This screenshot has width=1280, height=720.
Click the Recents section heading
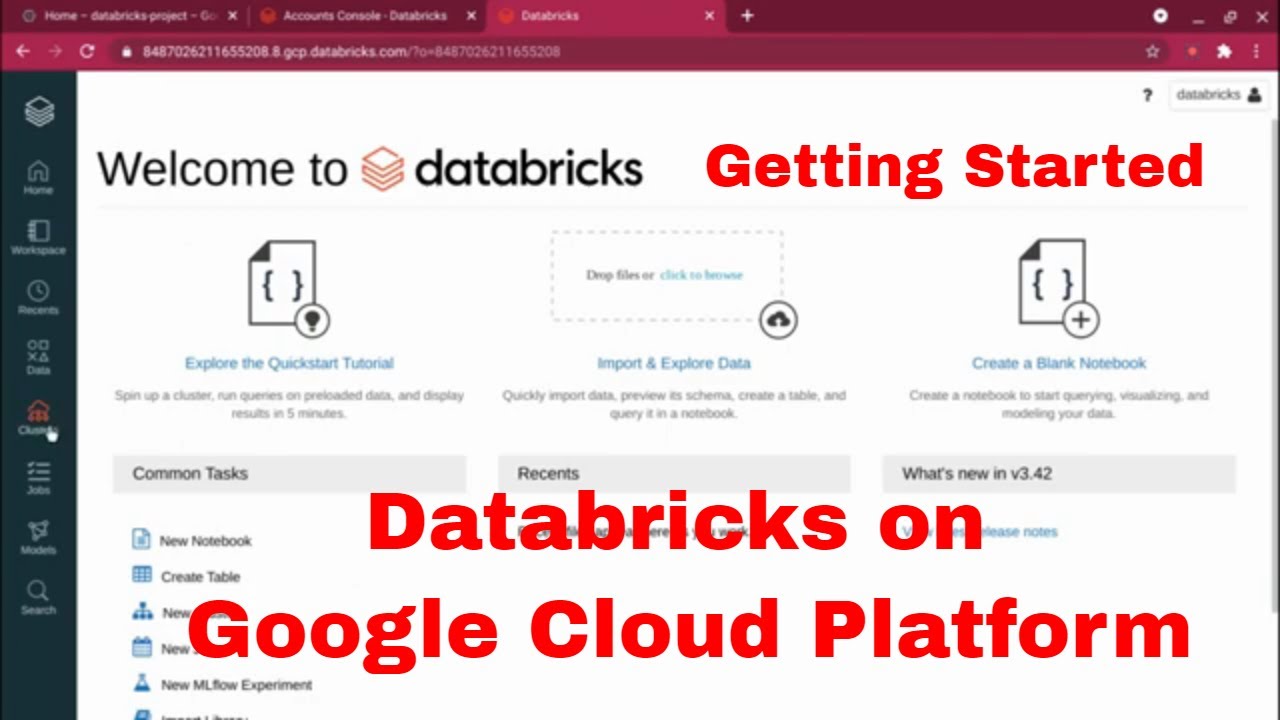pos(548,474)
